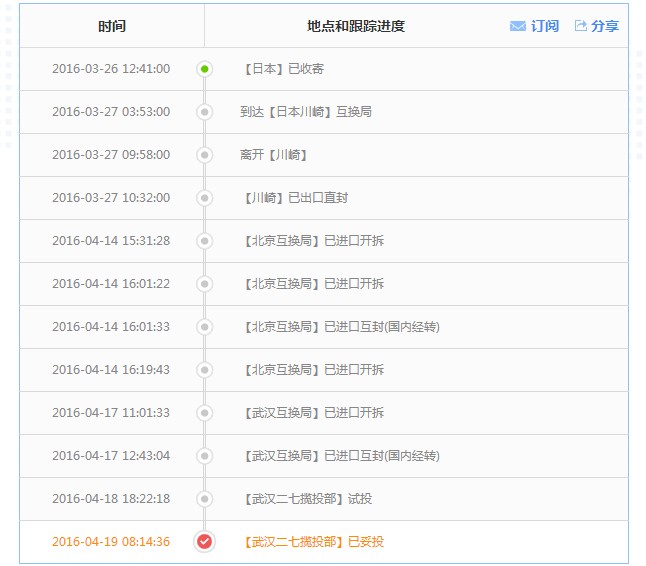Click the timeline dot at 2016-04-14 16:19:43
Viewport: 646px width, 566px height.
204,370
